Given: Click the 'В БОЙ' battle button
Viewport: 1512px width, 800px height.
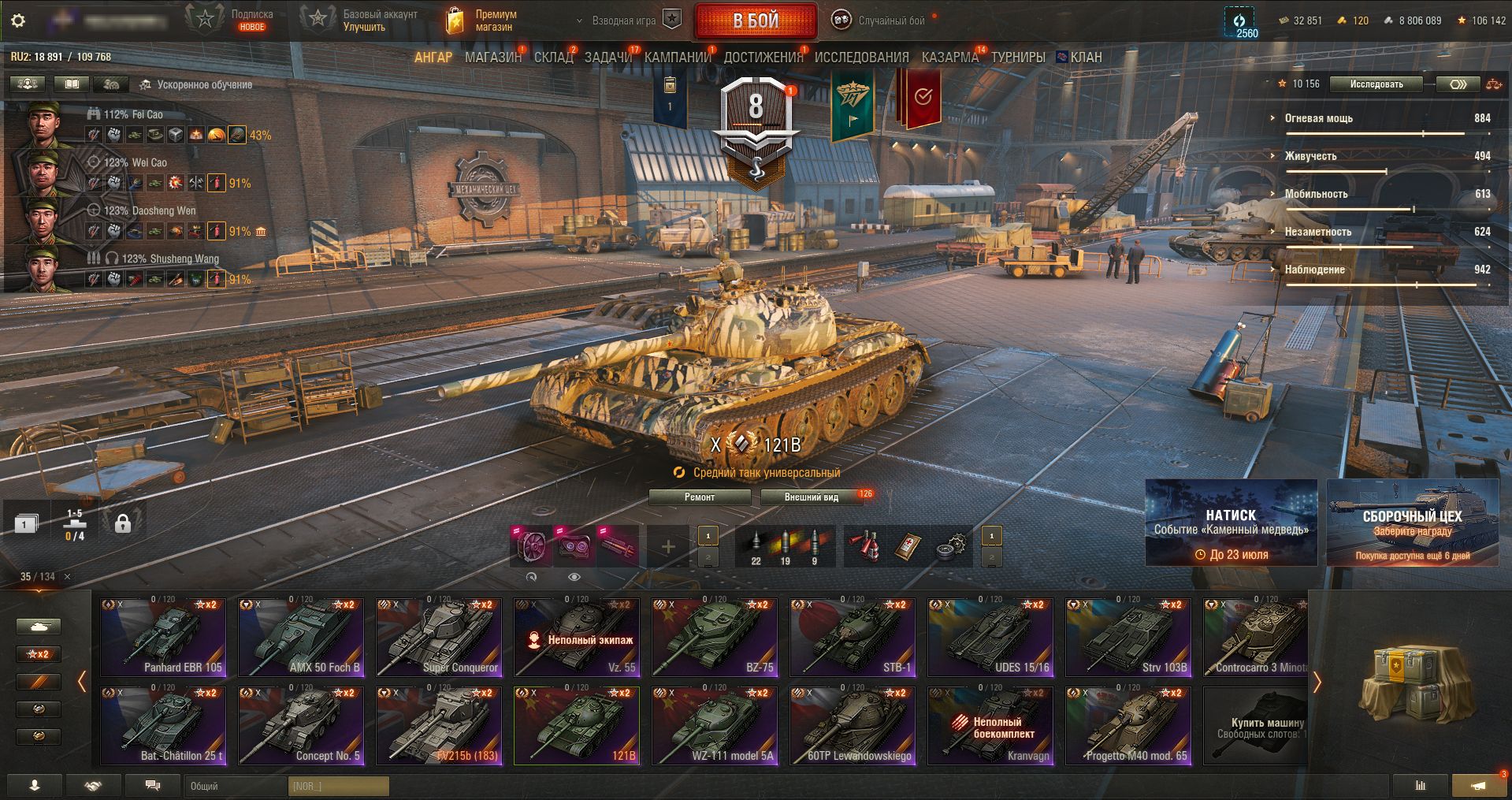Looking at the screenshot, I should coord(756,21).
